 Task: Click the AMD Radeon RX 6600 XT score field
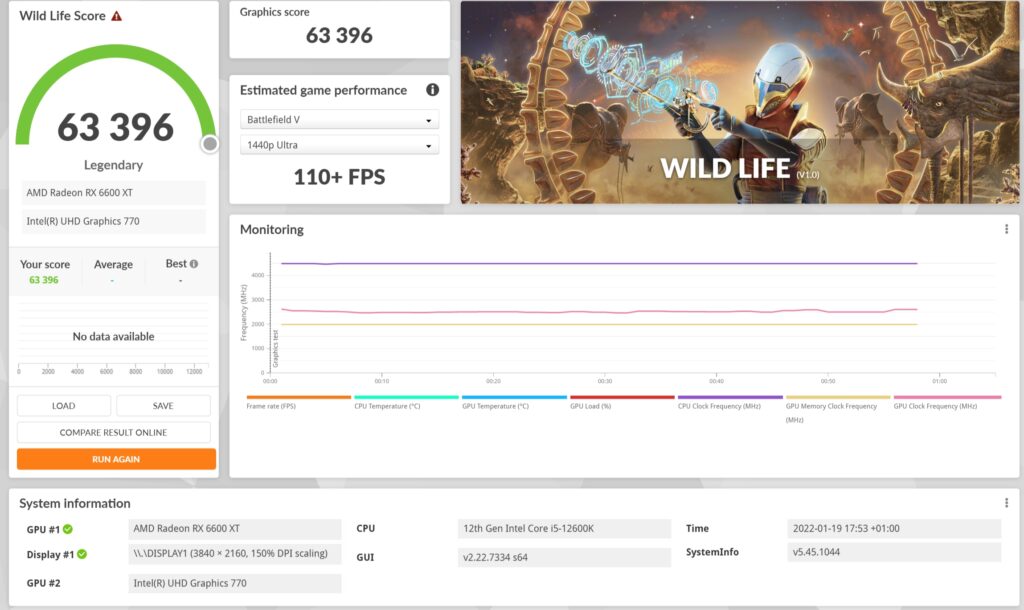tap(114, 193)
